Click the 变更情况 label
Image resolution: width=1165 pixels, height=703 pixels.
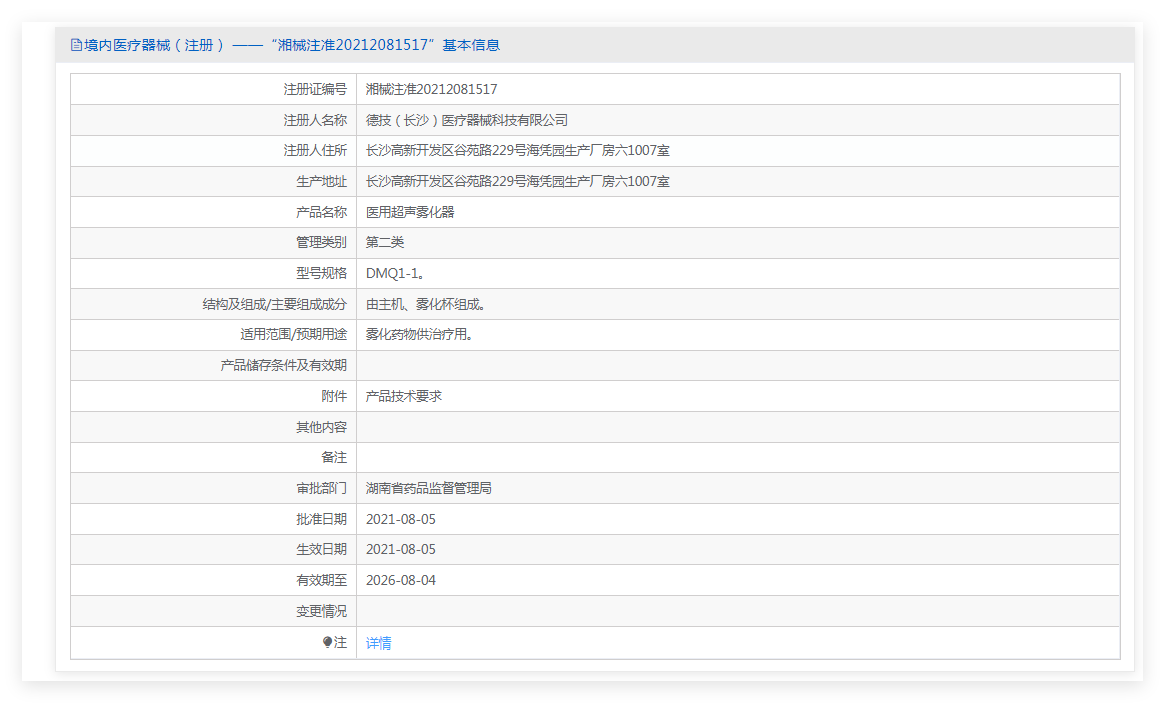[x=322, y=612]
